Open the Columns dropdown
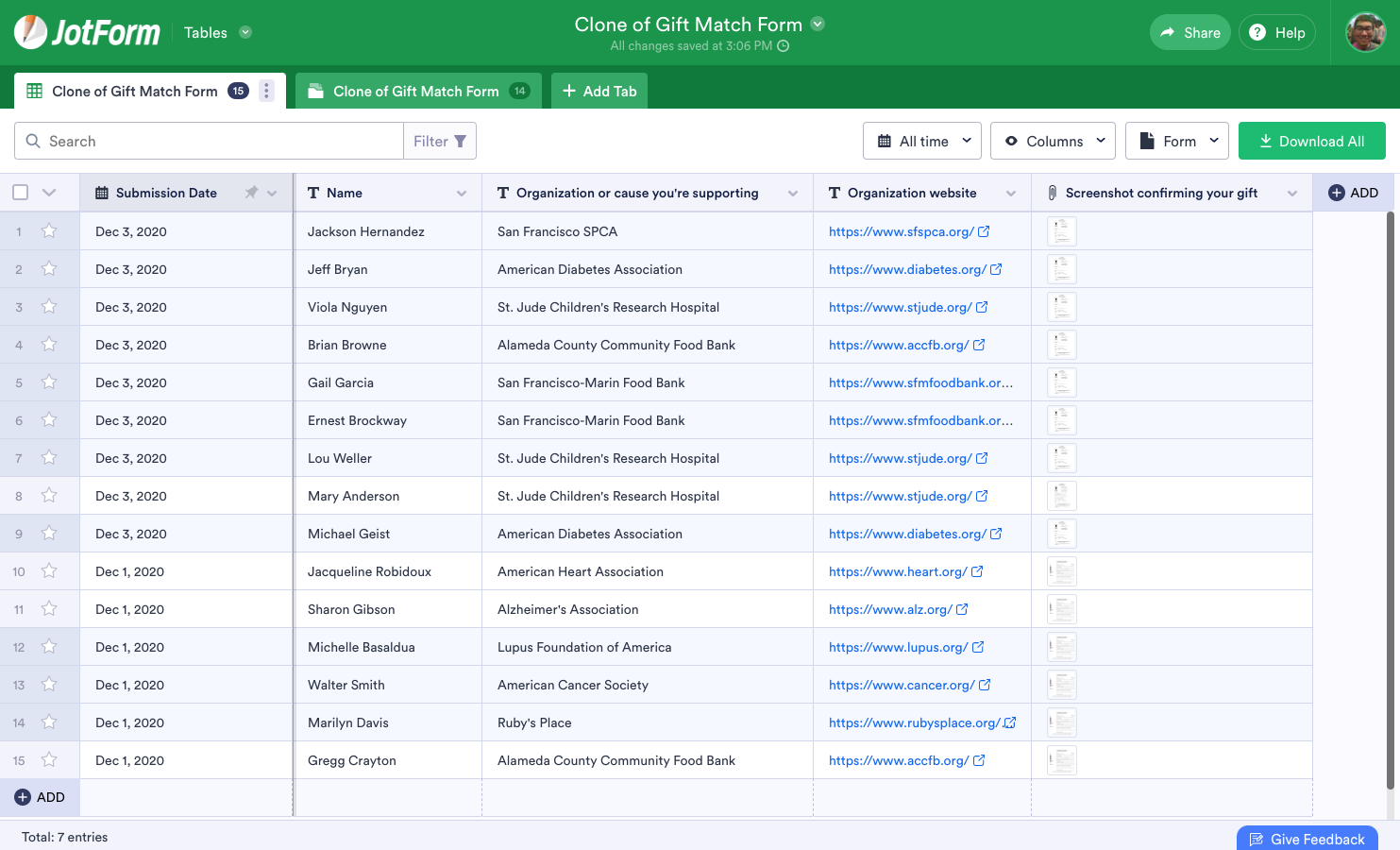Image resolution: width=1400 pixels, height=850 pixels. pyautogui.click(x=1053, y=141)
